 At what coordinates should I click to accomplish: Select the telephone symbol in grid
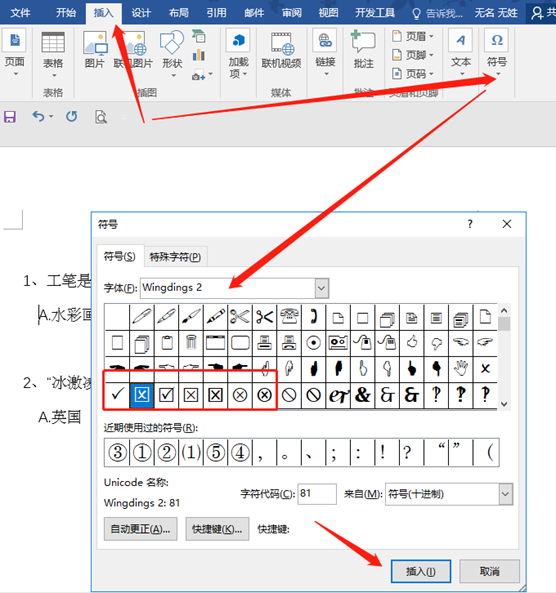point(289,316)
